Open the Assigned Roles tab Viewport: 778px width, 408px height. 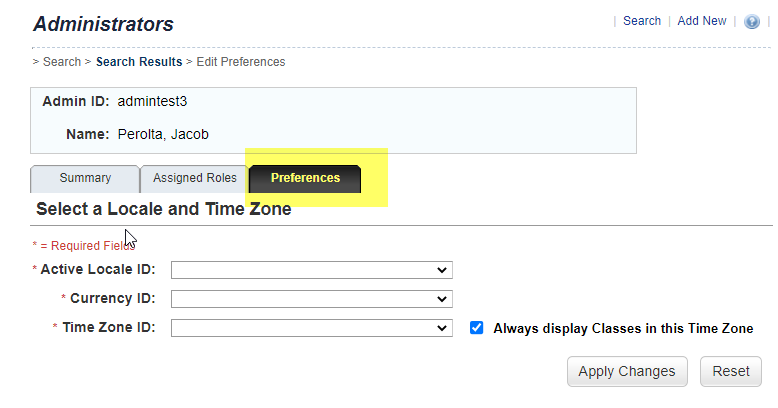tap(195, 178)
